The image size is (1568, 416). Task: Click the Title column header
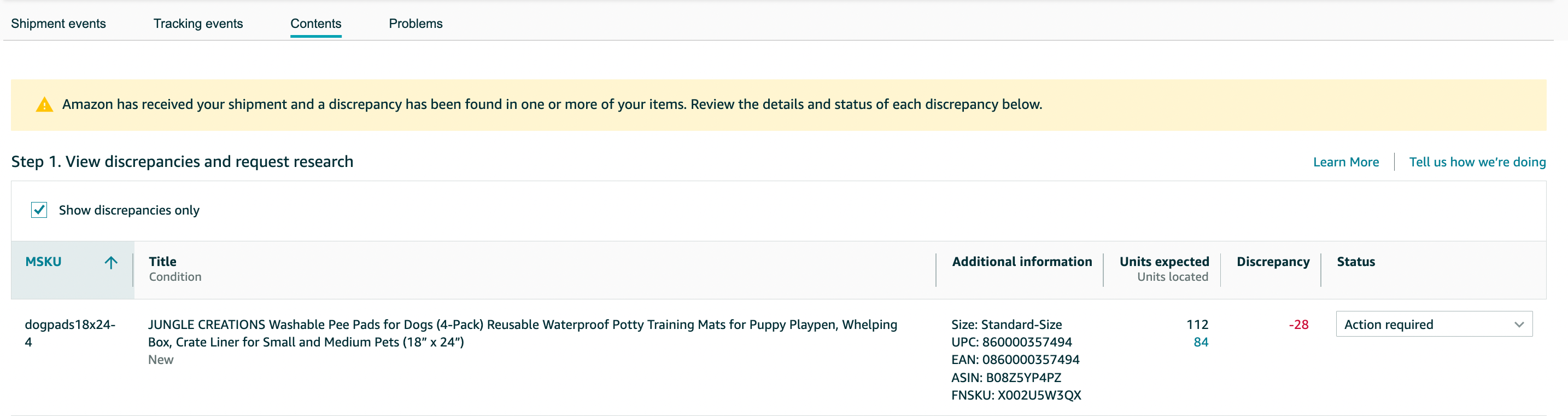[162, 262]
